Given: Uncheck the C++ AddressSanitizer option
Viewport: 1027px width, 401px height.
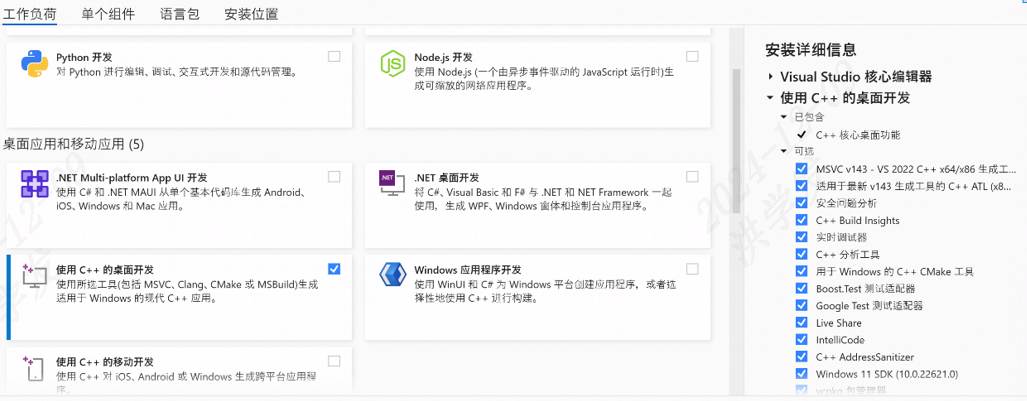Looking at the screenshot, I should tap(802, 356).
